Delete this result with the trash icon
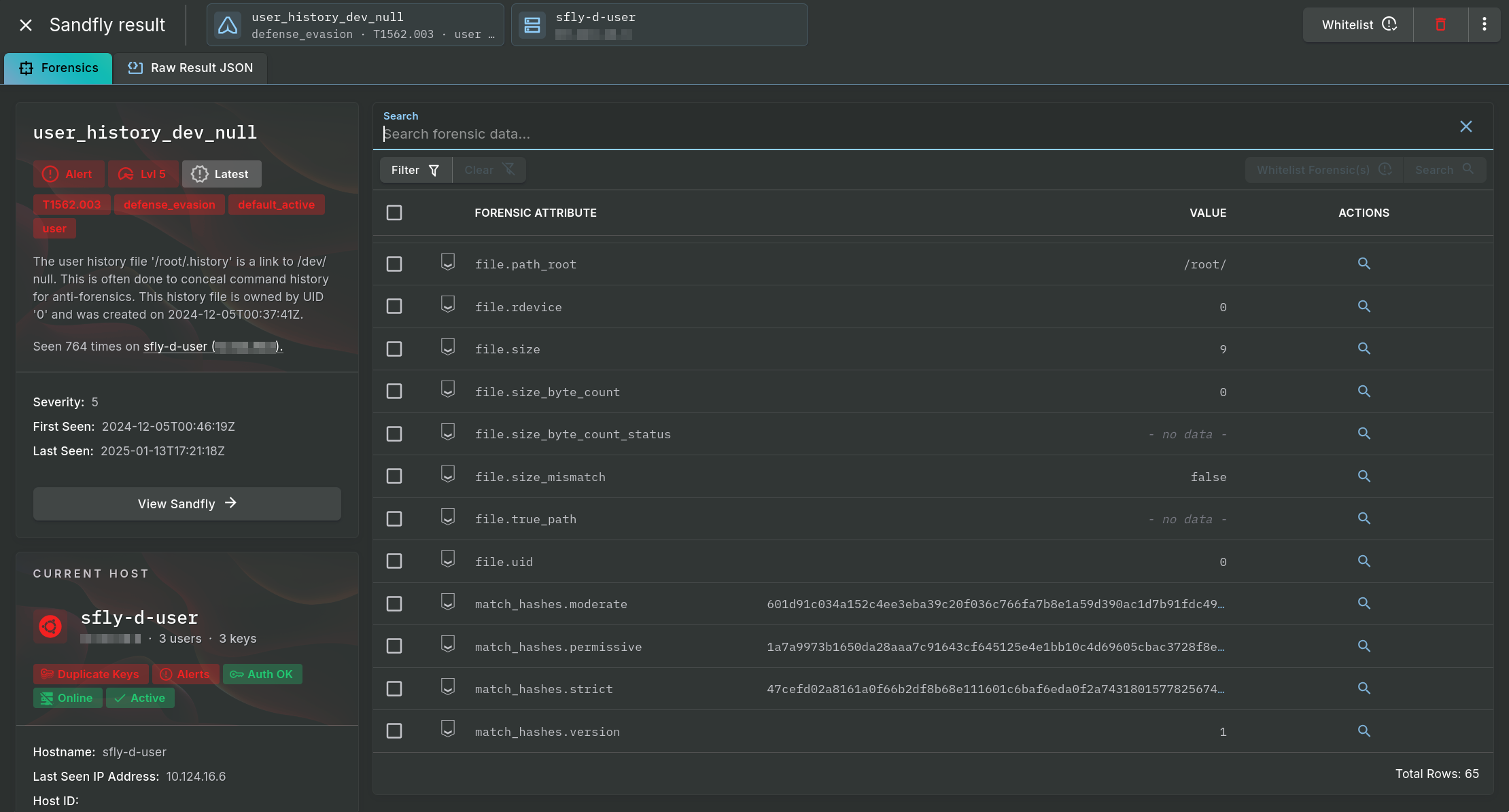The width and height of the screenshot is (1509, 812). (x=1440, y=25)
